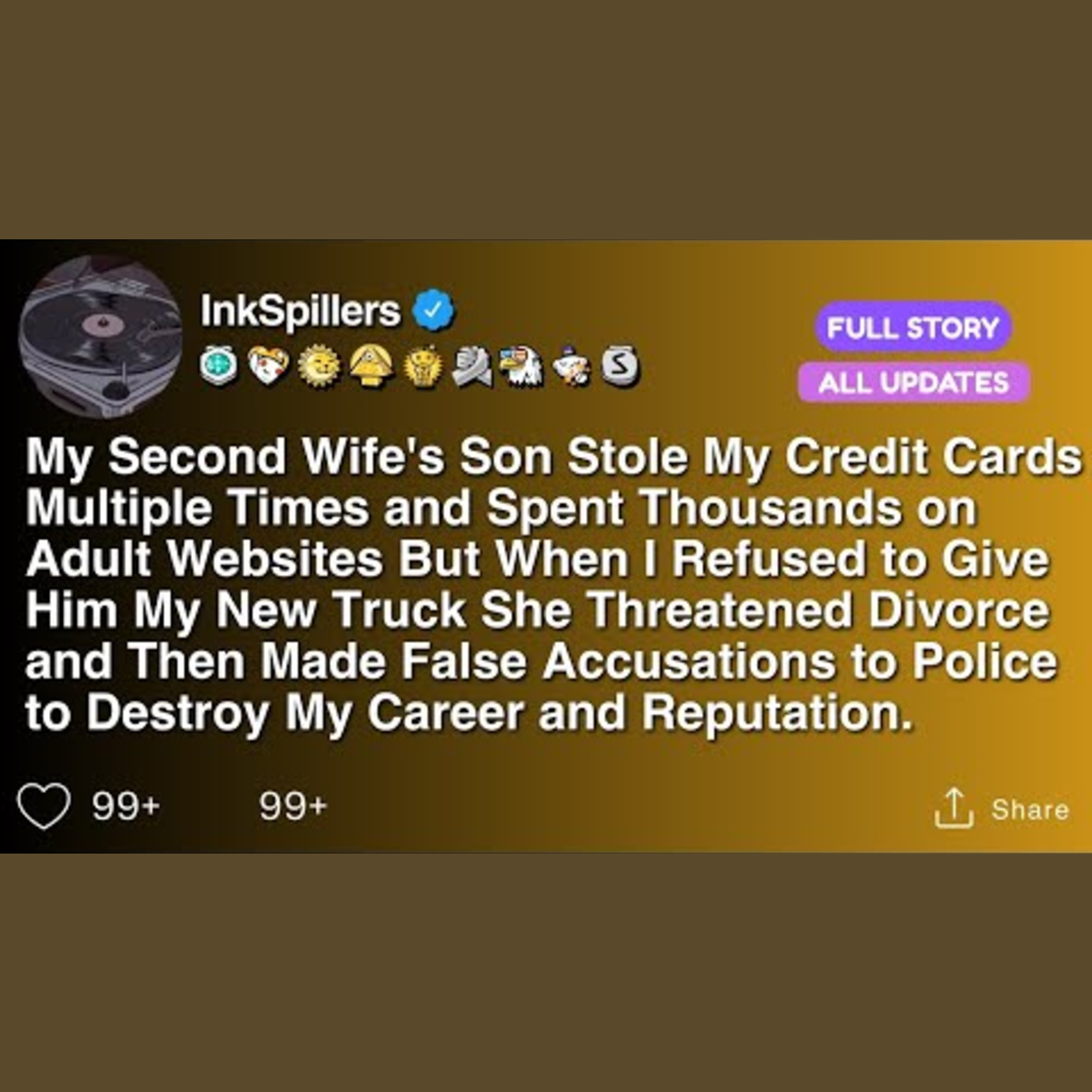Viewport: 1092px width, 1092px height.
Task: Open the InkSpillers username link
Action: coord(300,311)
